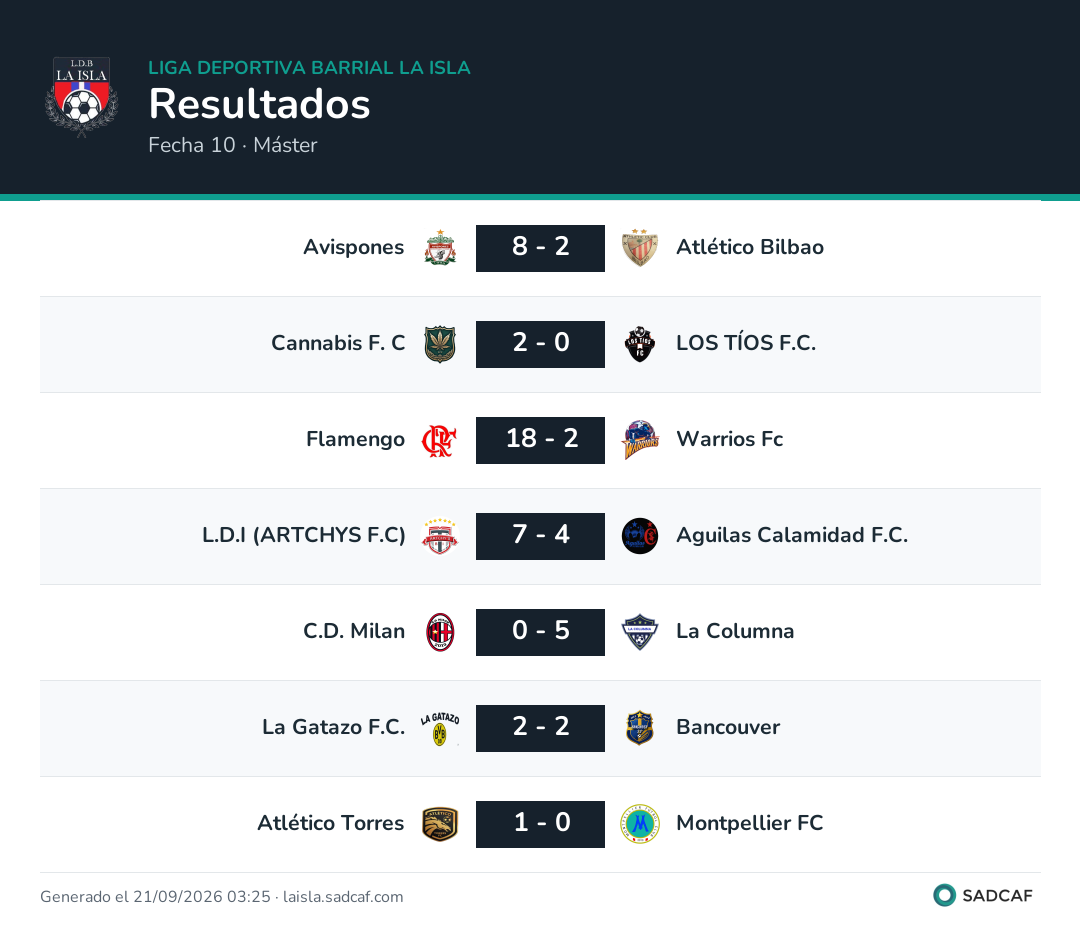Screen dimensions: 1080x948
Task: Click the Montpellier FC circular crest
Action: (x=640, y=824)
